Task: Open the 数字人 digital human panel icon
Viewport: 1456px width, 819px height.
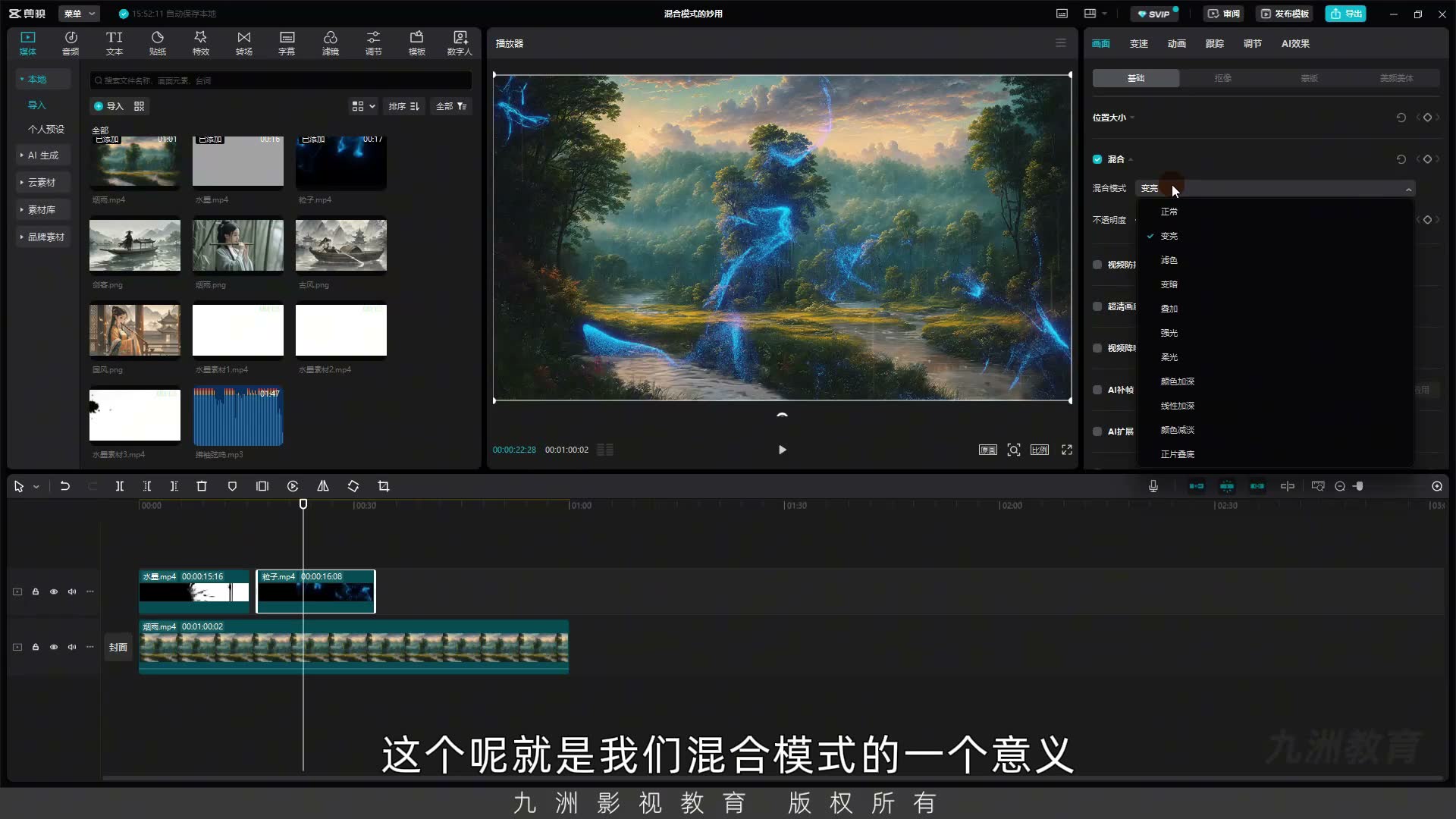Action: 460,43
